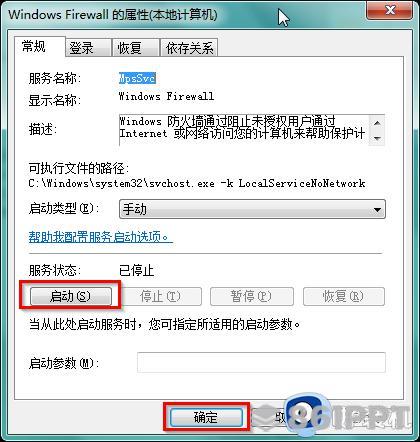Click the startup type dropdown arrow
Screen dimensions: 420x442
[377, 210]
